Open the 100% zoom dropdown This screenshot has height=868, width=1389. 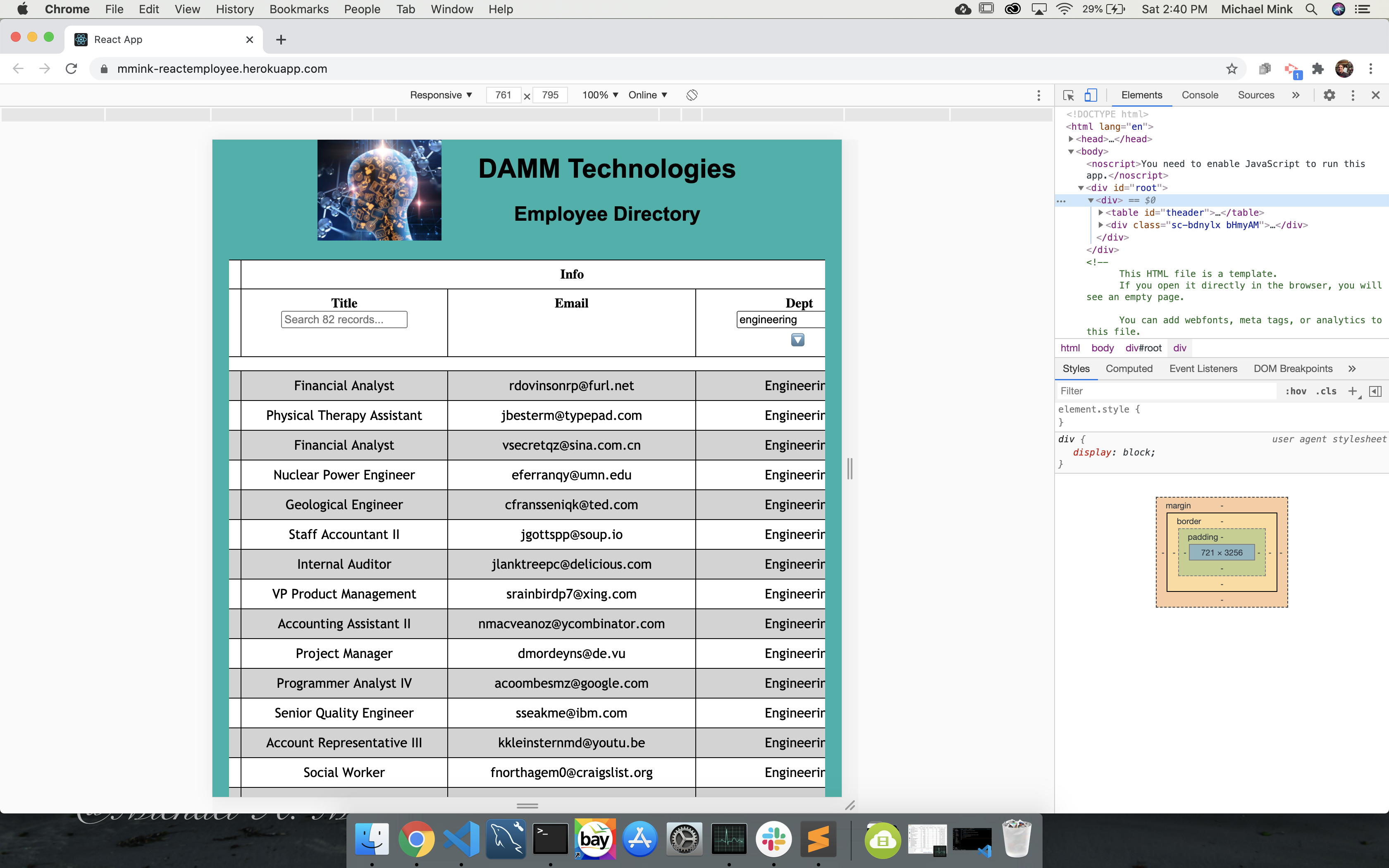point(600,95)
